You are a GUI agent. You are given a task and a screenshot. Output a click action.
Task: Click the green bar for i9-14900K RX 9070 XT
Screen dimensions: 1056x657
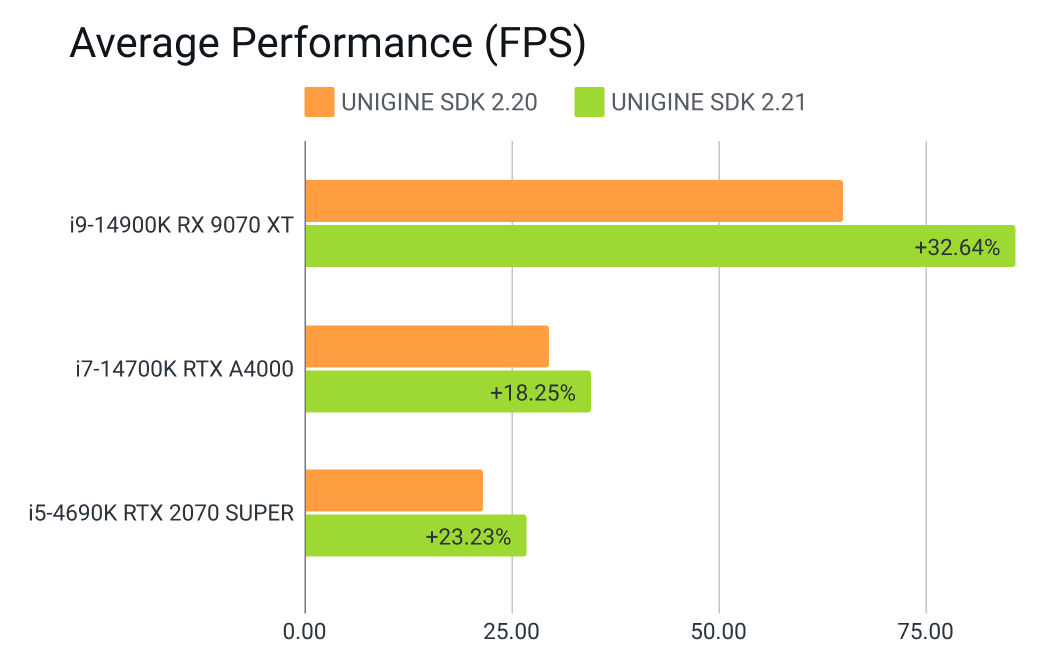click(600, 246)
